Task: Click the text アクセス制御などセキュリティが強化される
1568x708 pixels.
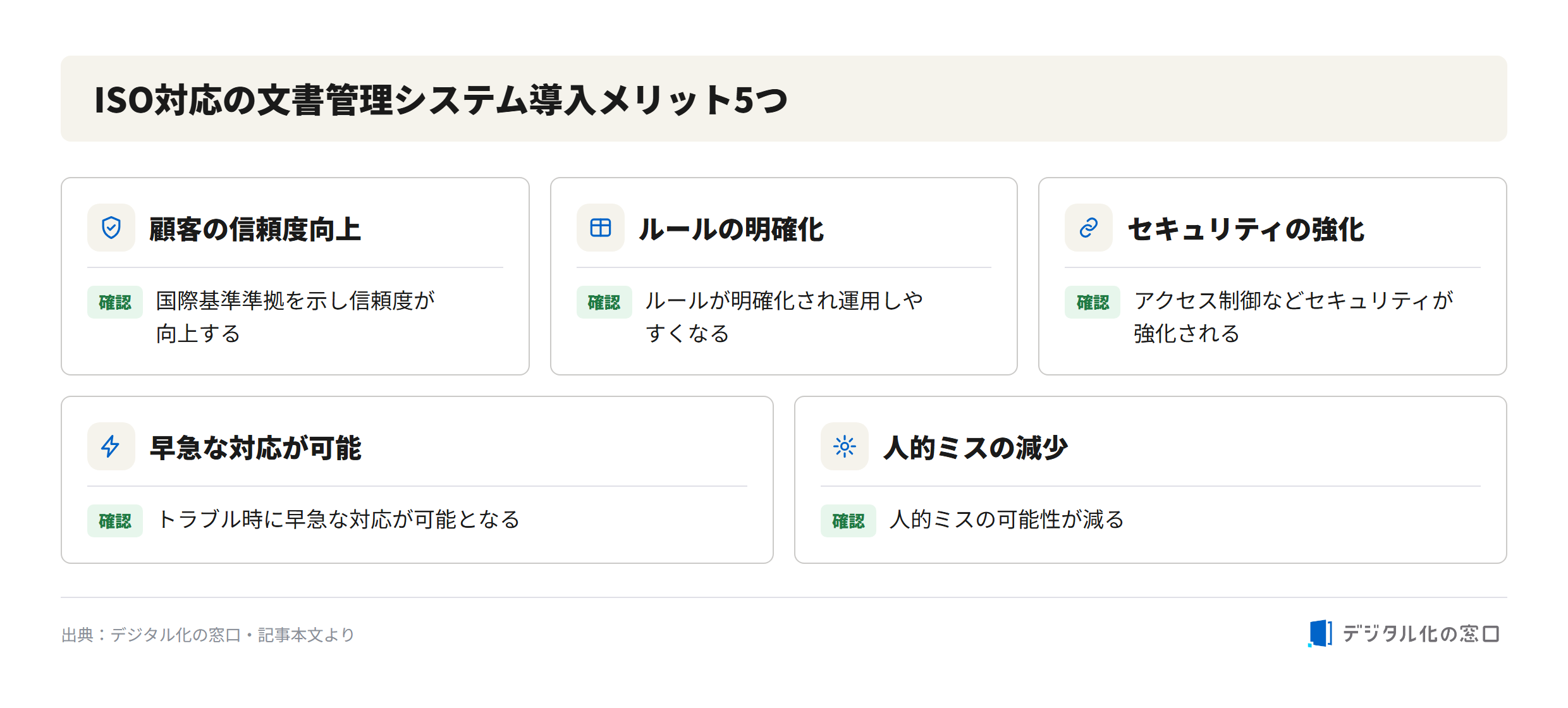Action: click(x=1294, y=317)
